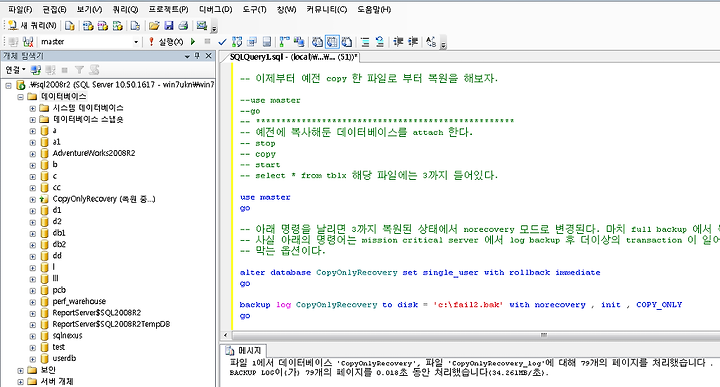Toggle IntelliSense Enabled icon
This screenshot has height=387, width=720.
pos(267,42)
